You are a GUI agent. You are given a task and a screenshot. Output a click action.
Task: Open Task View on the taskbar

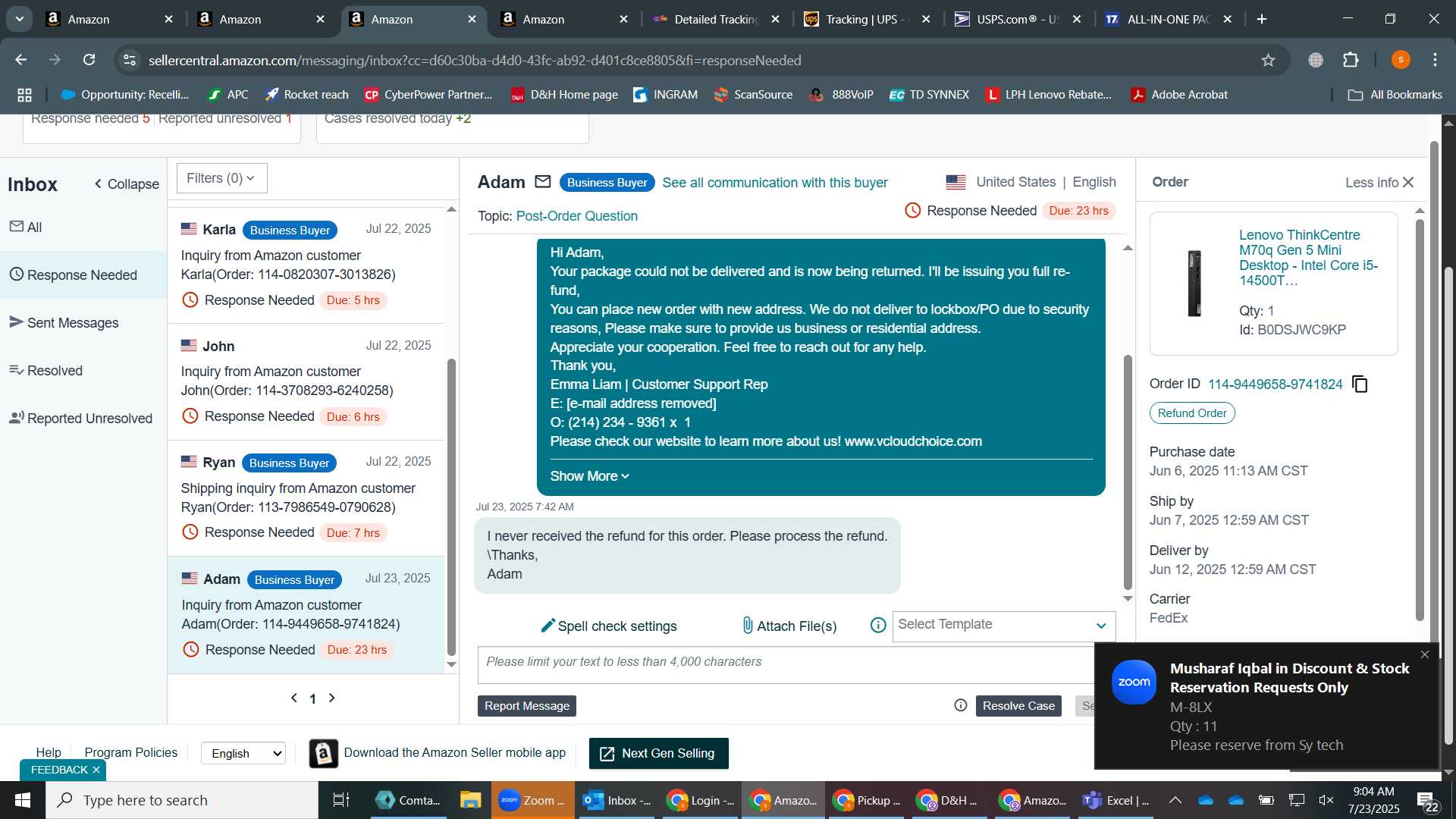click(341, 800)
